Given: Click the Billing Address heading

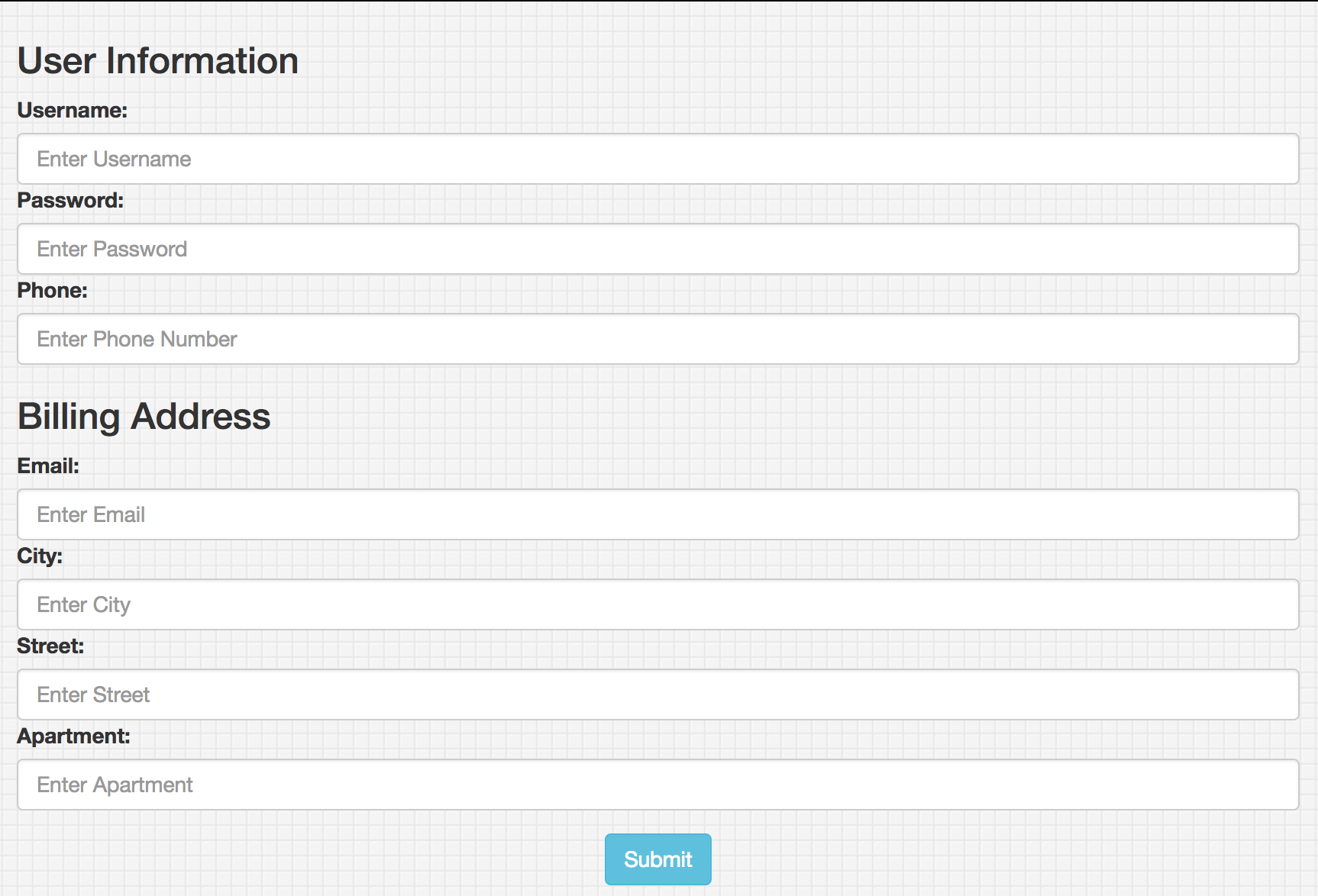Looking at the screenshot, I should click(x=144, y=417).
